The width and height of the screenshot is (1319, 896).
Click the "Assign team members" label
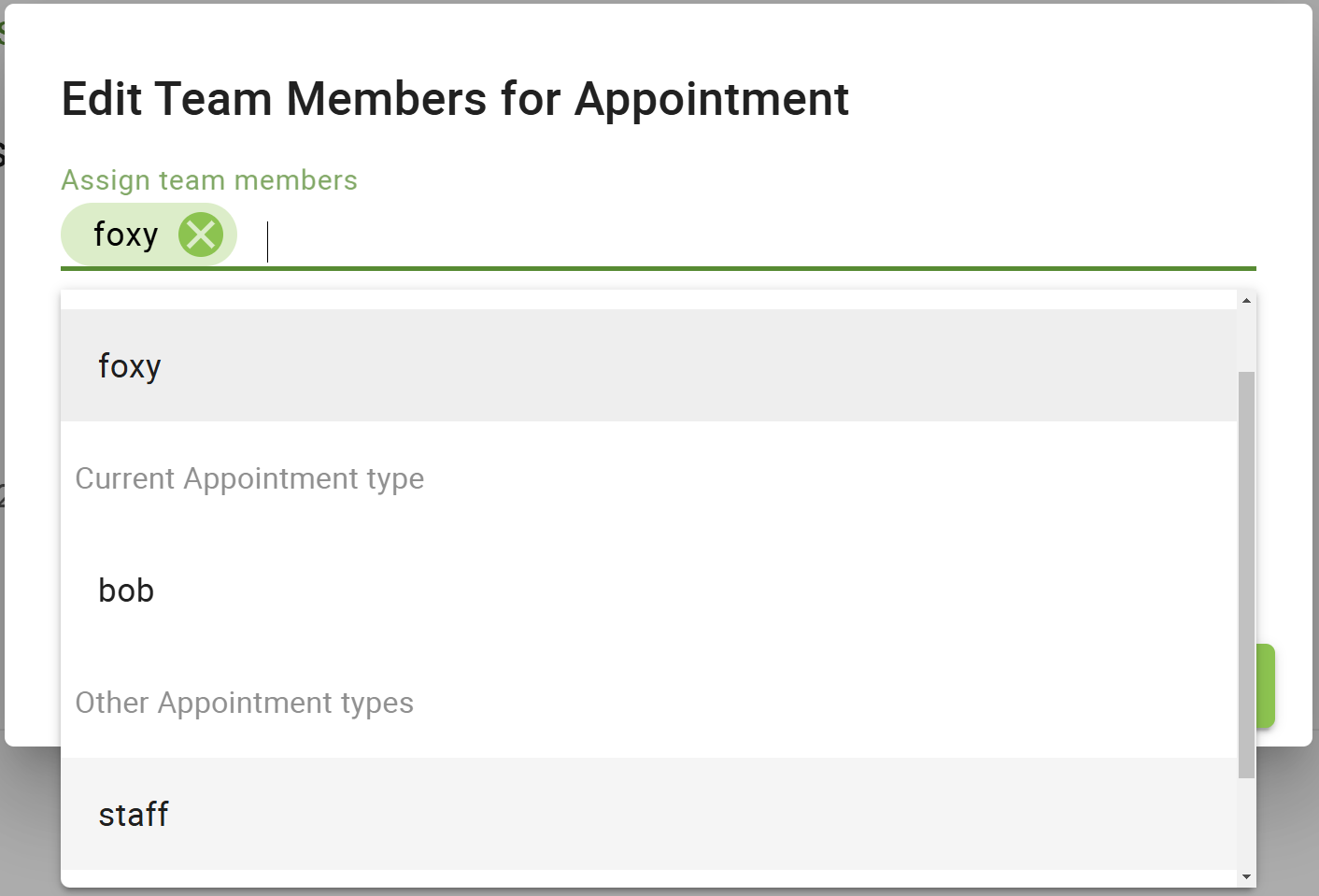(209, 180)
